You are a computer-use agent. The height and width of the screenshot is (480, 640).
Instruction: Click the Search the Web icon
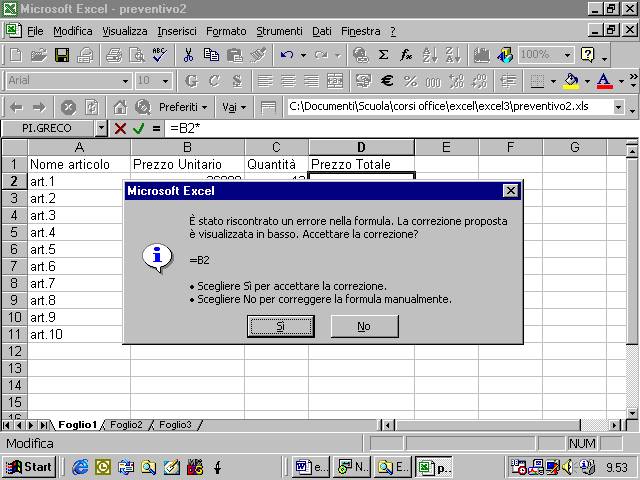[143, 107]
